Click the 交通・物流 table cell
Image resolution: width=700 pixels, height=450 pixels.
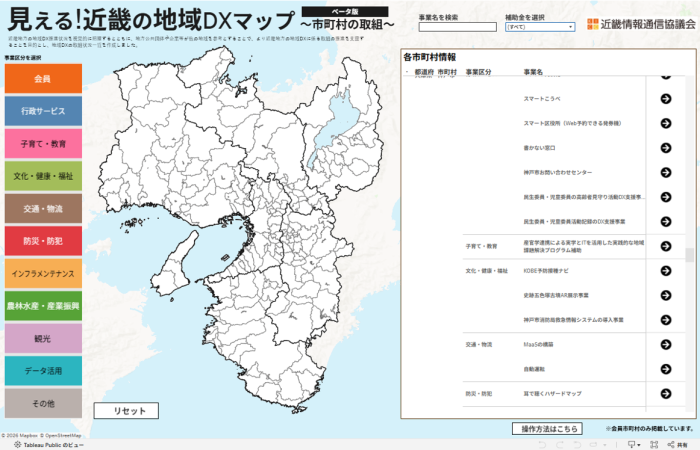click(479, 344)
